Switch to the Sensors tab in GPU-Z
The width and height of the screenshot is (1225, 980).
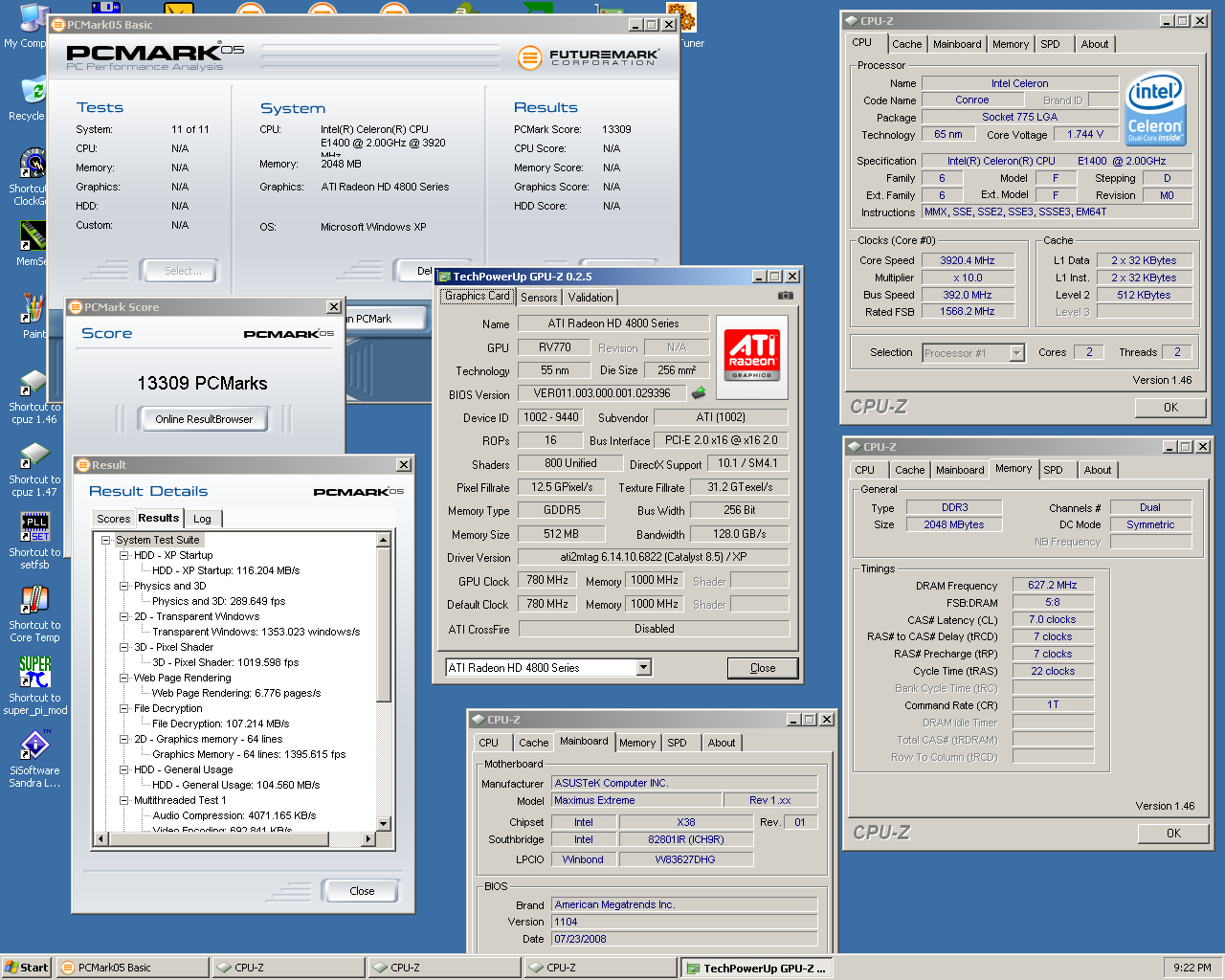point(539,298)
